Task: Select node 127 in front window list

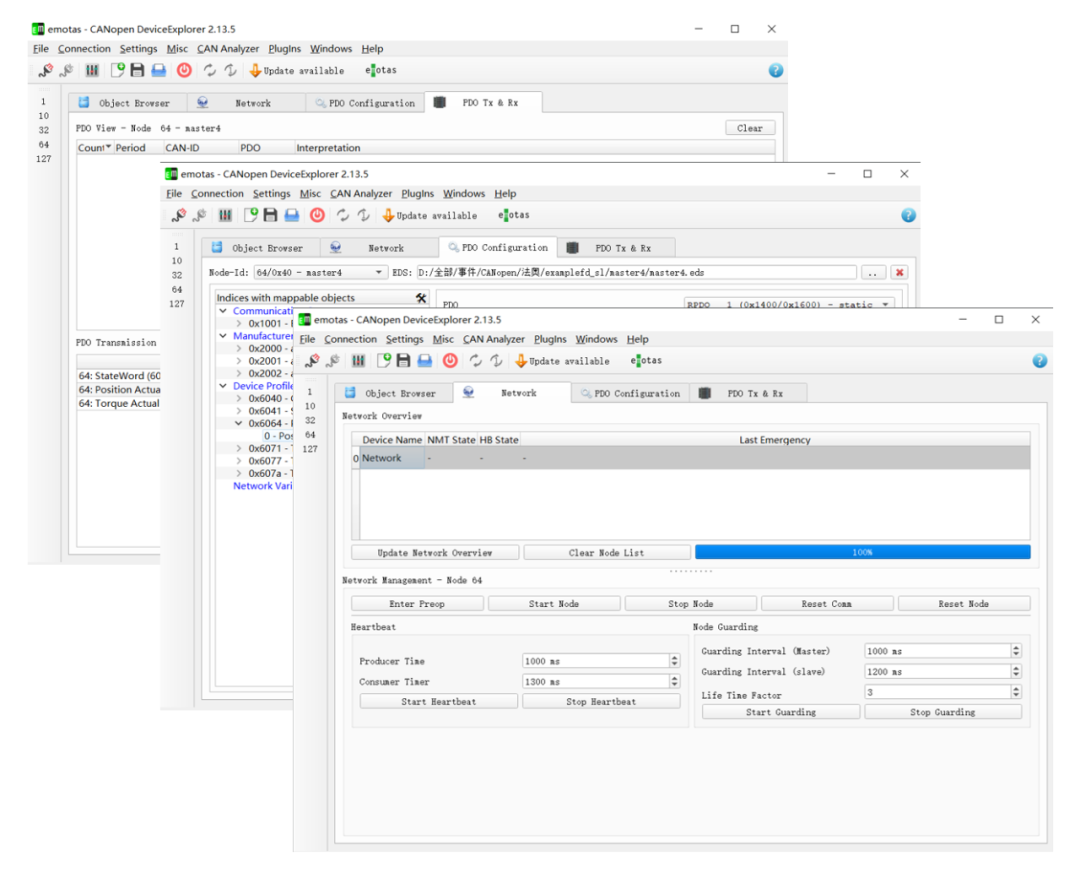Action: [x=310, y=449]
